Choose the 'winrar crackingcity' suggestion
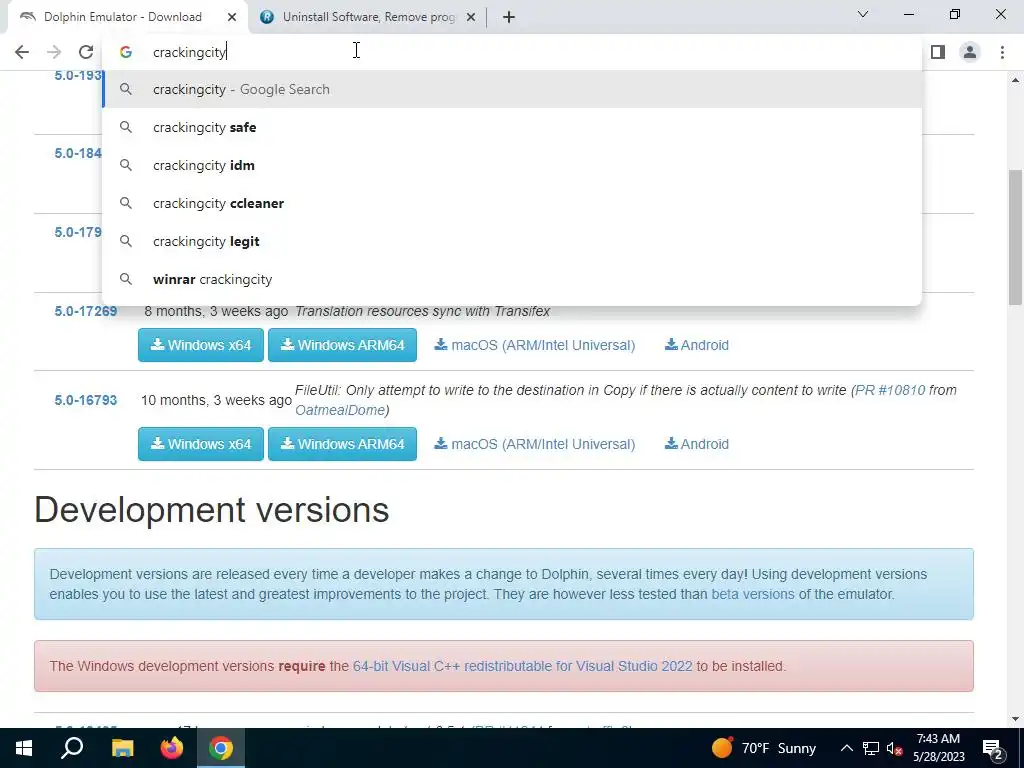This screenshot has width=1024, height=768. pyautogui.click(x=512, y=279)
